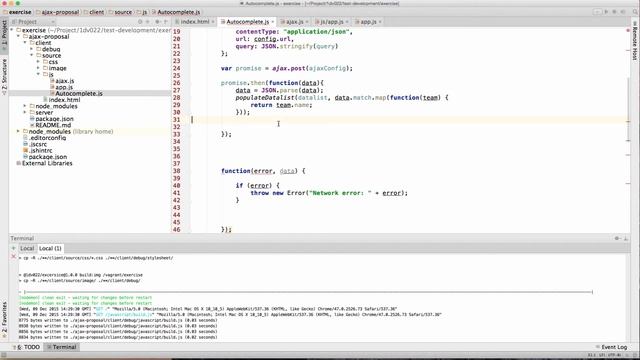Screen dimensions: 640x360
Task: Select README.md in the project tree
Action: tap(53, 125)
